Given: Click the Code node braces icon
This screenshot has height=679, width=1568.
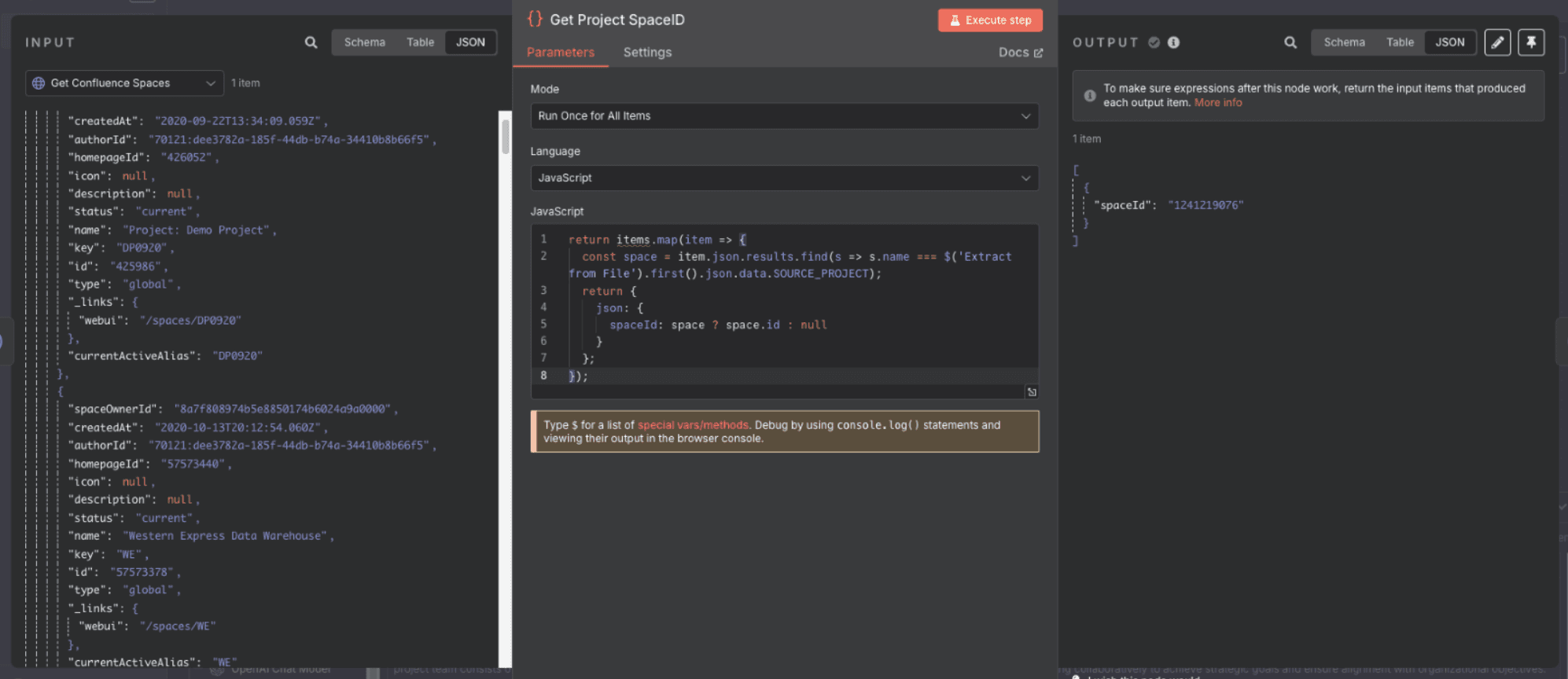Looking at the screenshot, I should pyautogui.click(x=535, y=19).
